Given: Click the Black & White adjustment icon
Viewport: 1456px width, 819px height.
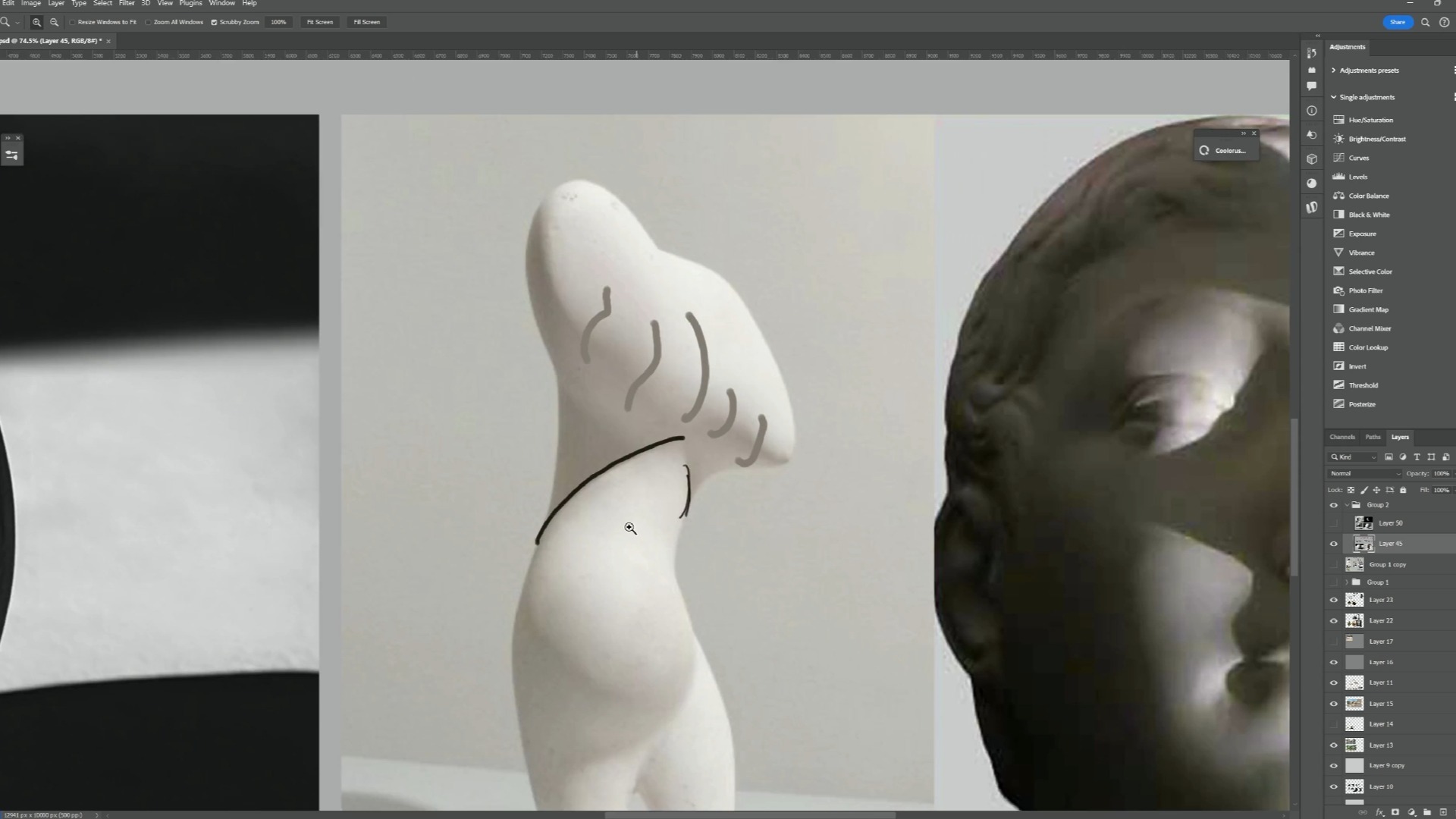Looking at the screenshot, I should tap(1338, 215).
